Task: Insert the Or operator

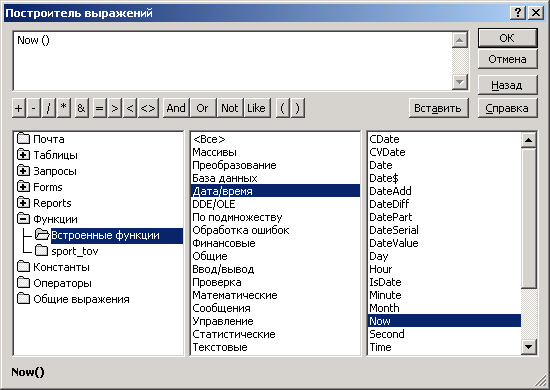Action: pyautogui.click(x=202, y=108)
